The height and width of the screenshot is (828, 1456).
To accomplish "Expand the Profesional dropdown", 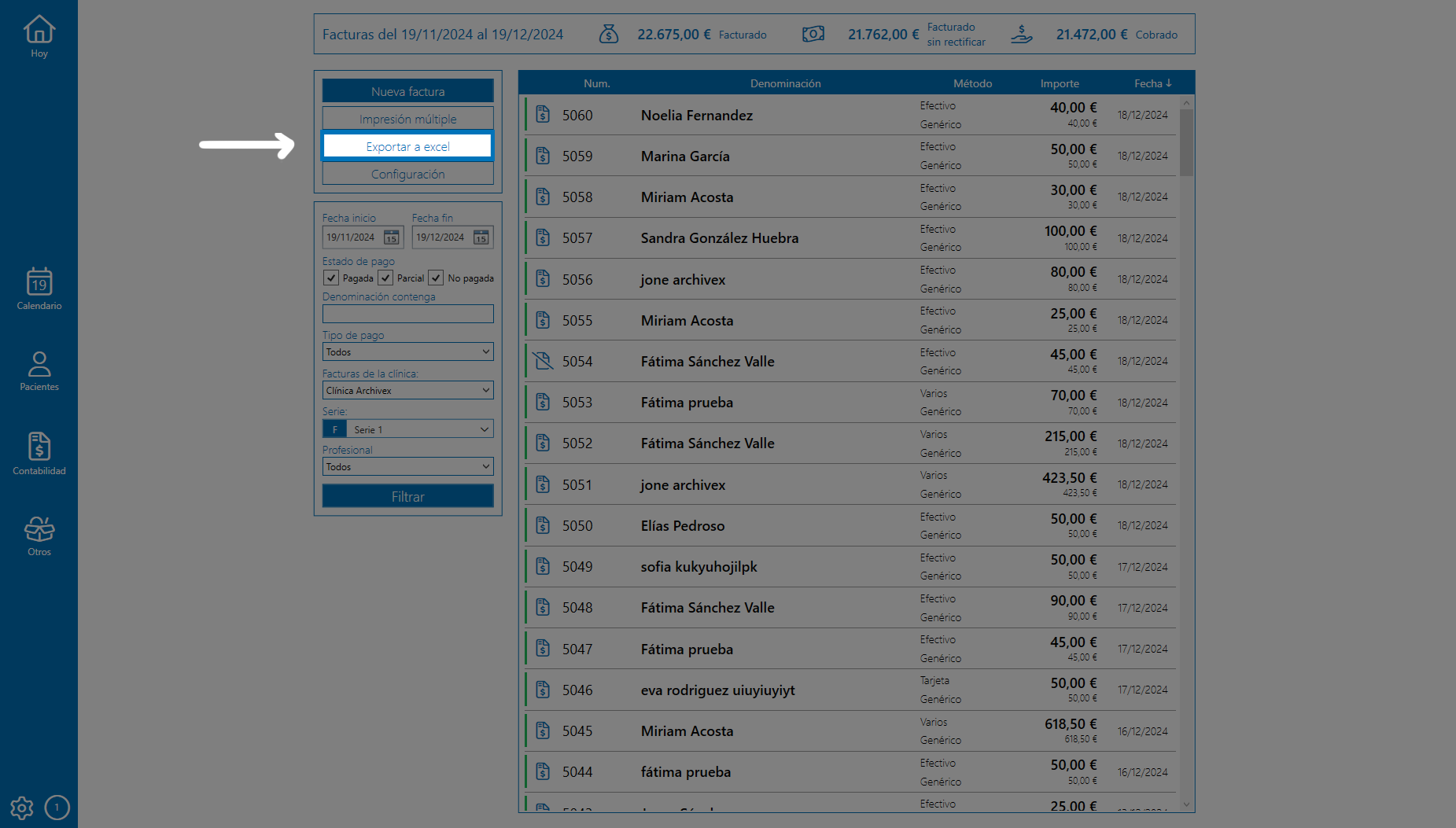I will (x=407, y=467).
